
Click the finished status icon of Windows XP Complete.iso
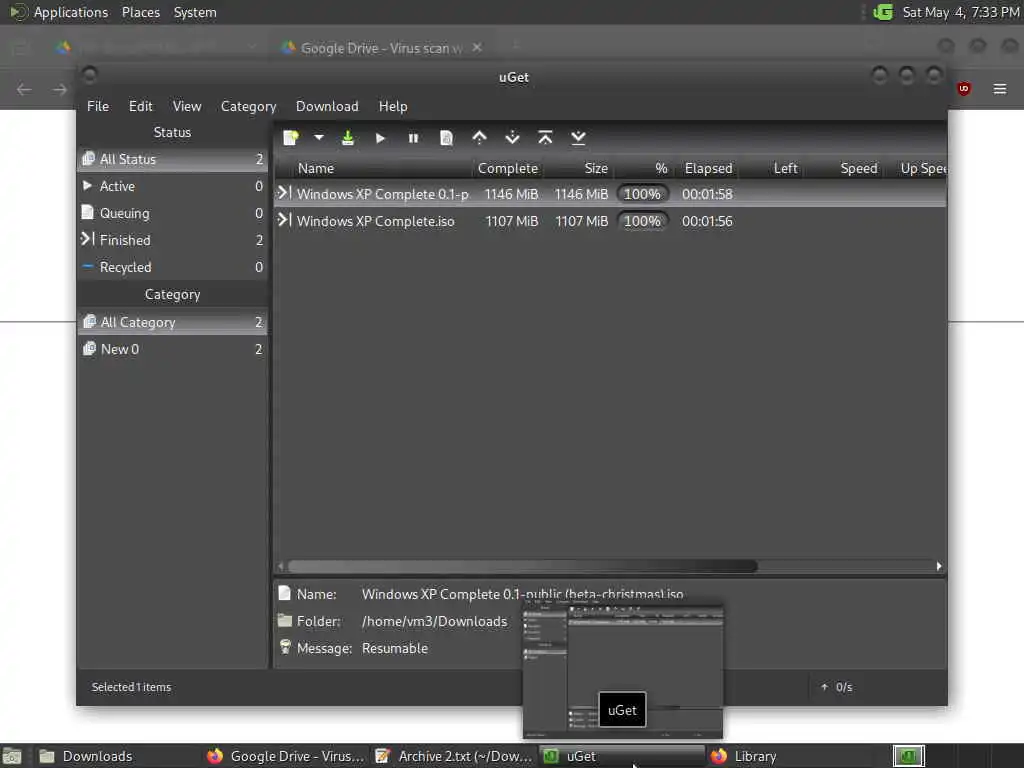[284, 220]
